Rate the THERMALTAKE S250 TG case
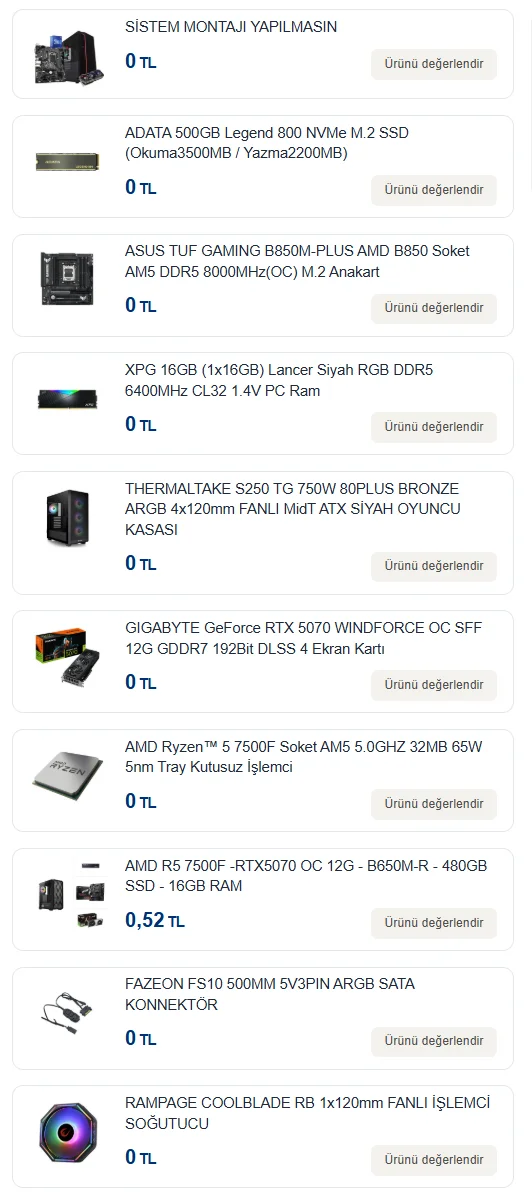The image size is (532, 1202). [434, 566]
